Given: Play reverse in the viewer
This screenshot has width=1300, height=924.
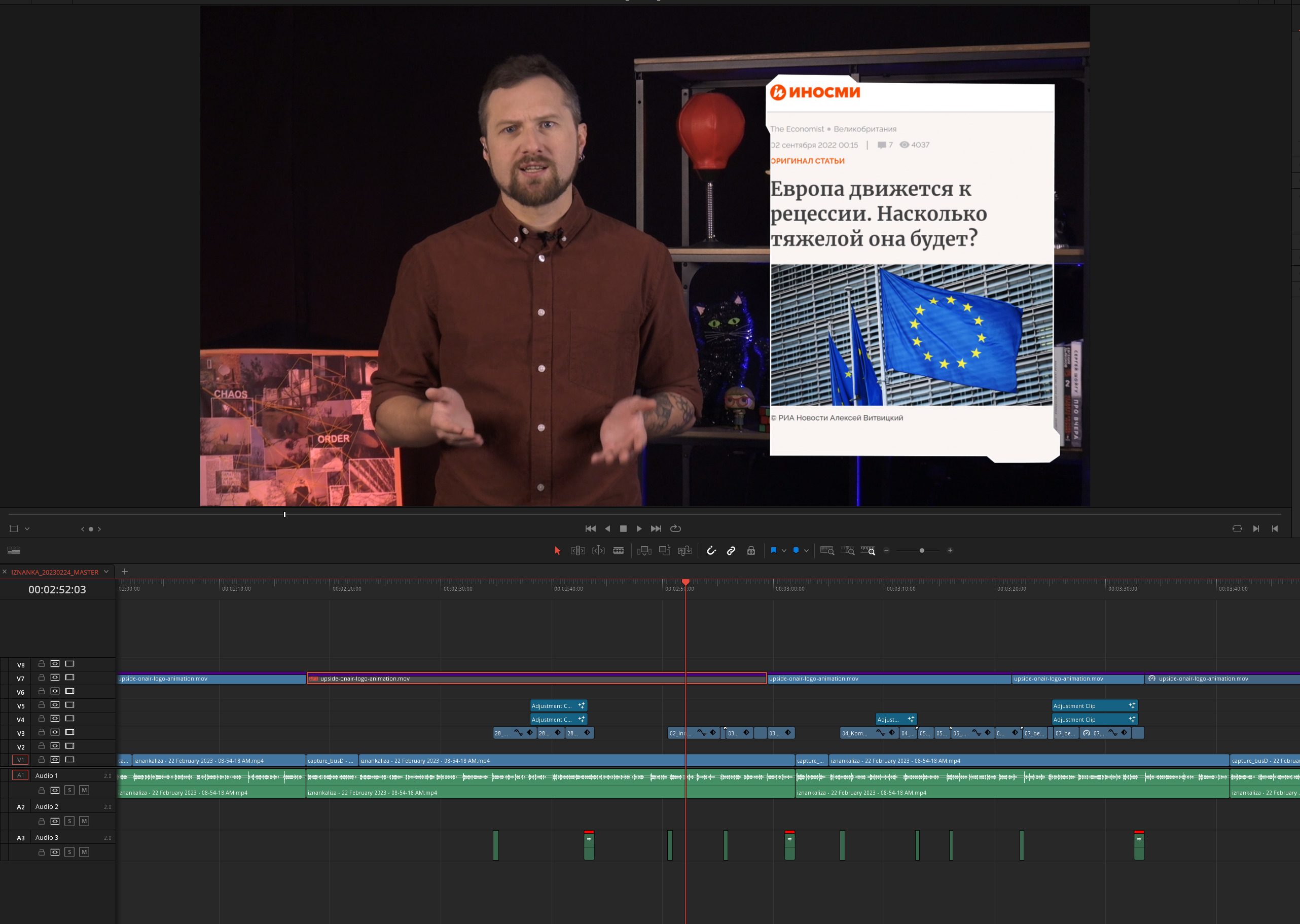Looking at the screenshot, I should (x=607, y=528).
